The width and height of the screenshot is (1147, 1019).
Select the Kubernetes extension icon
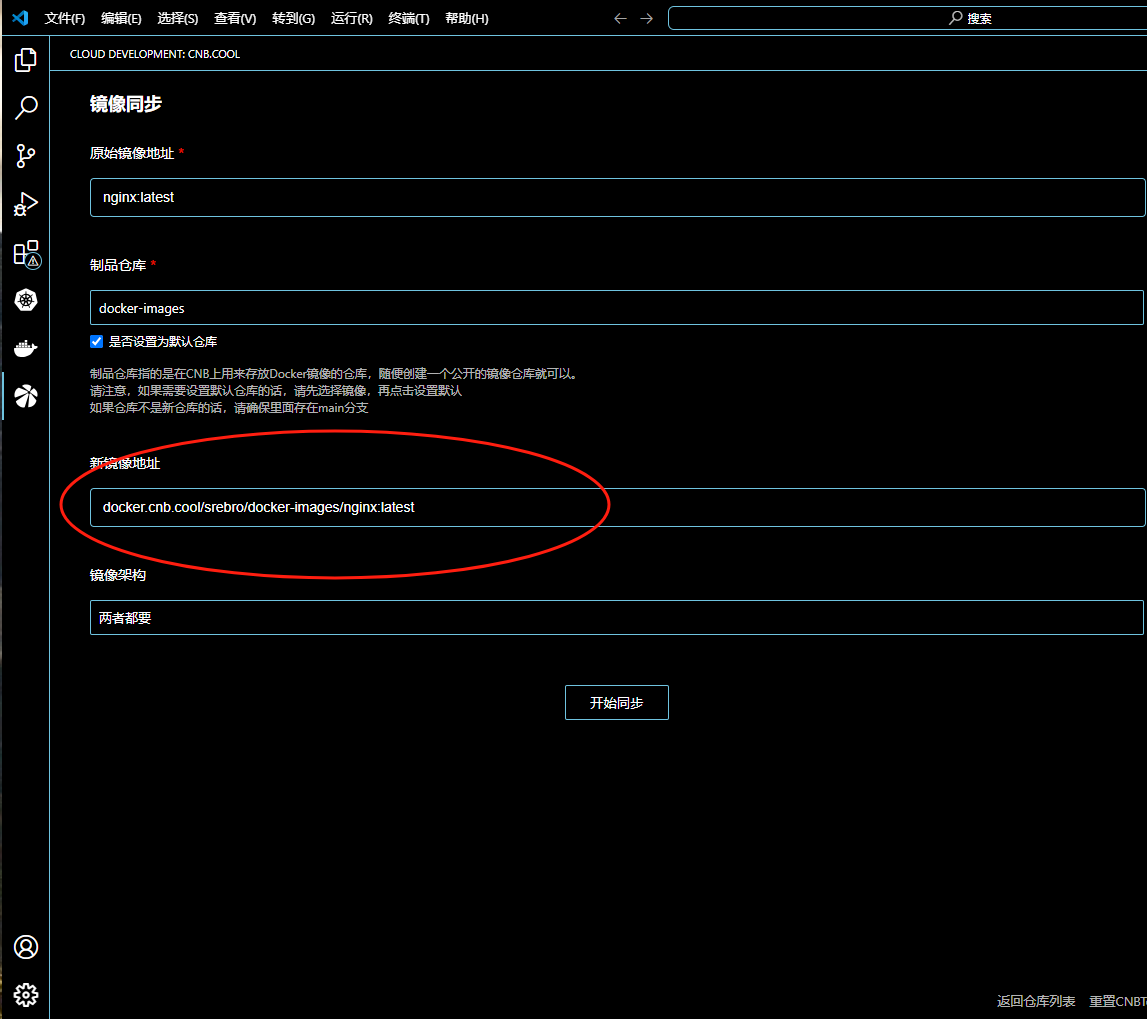click(x=25, y=300)
